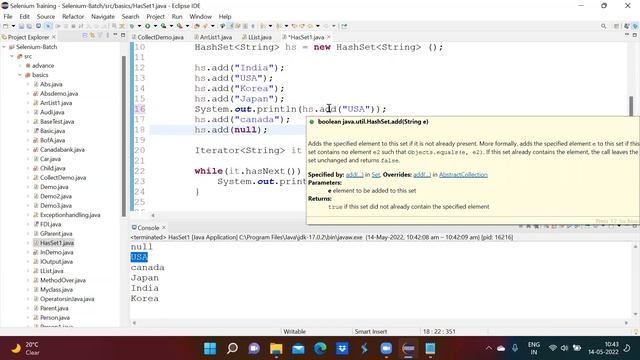Open the Source menu
640x360 pixels.
coord(46,17)
